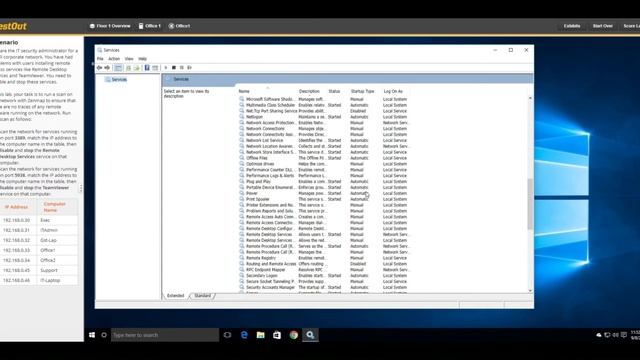Click the Stop Service square icon

tap(174, 68)
